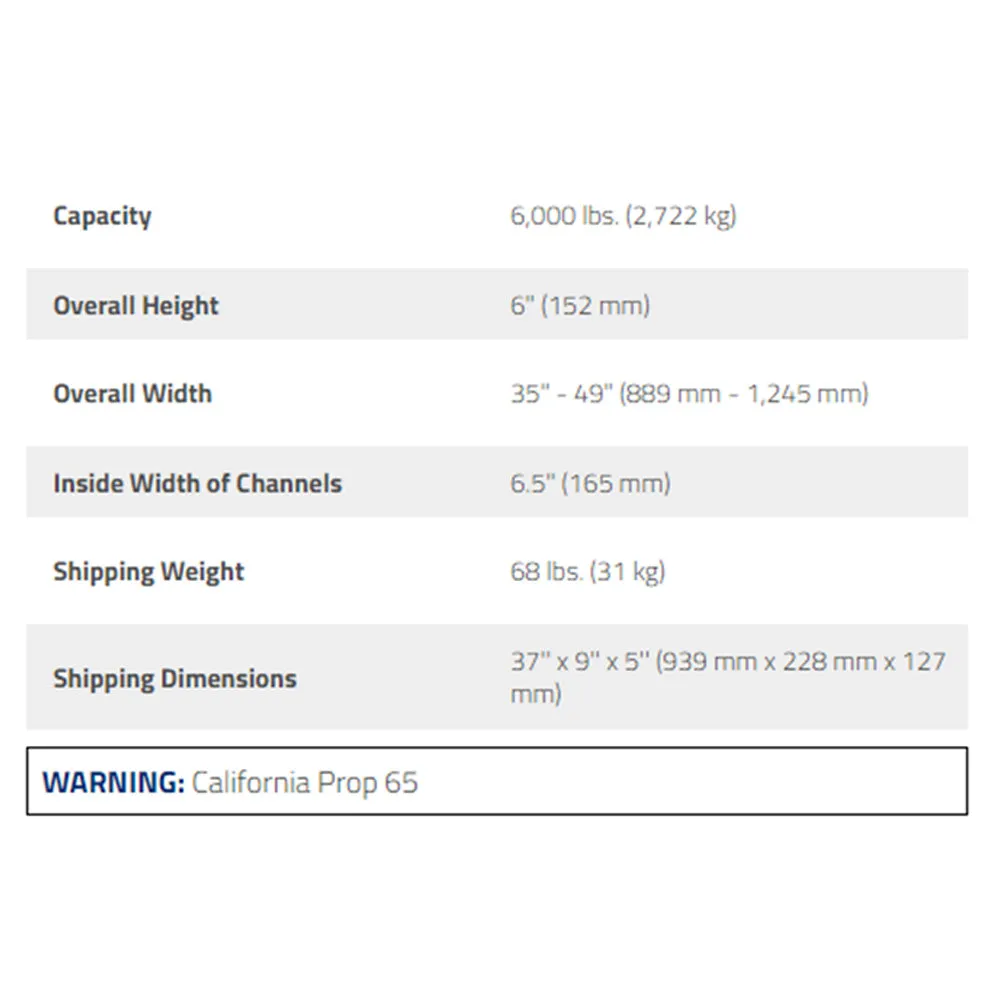Click the 68 lbs. (31 kg) value
1000x1000 pixels.
(x=587, y=572)
